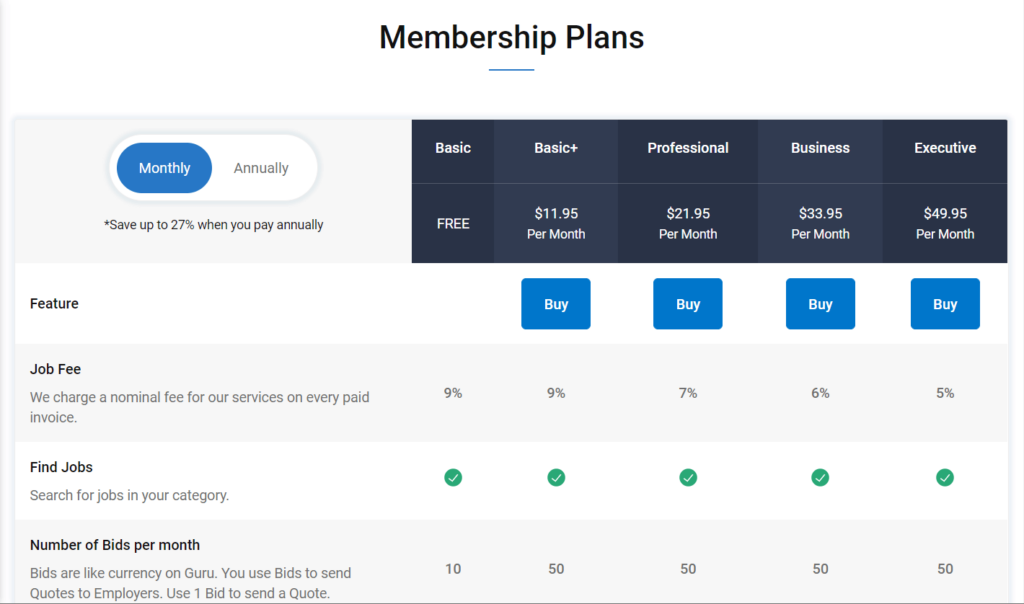Click the Find Jobs row title

(x=61, y=467)
